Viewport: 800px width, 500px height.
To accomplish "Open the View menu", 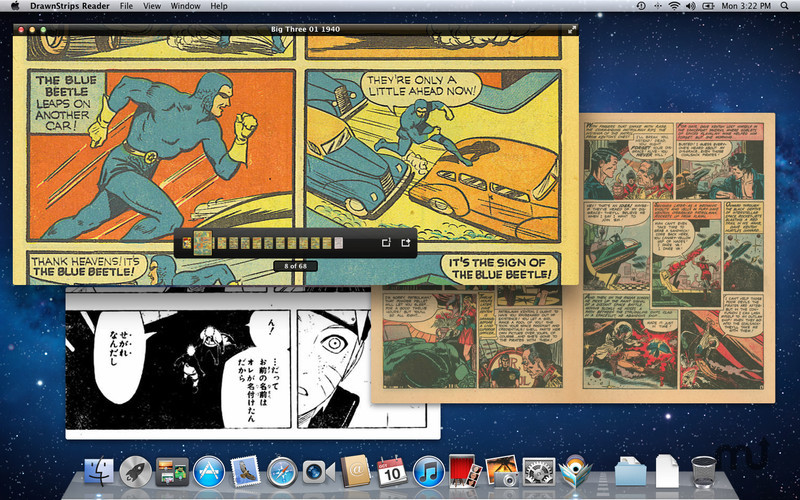I will point(152,6).
